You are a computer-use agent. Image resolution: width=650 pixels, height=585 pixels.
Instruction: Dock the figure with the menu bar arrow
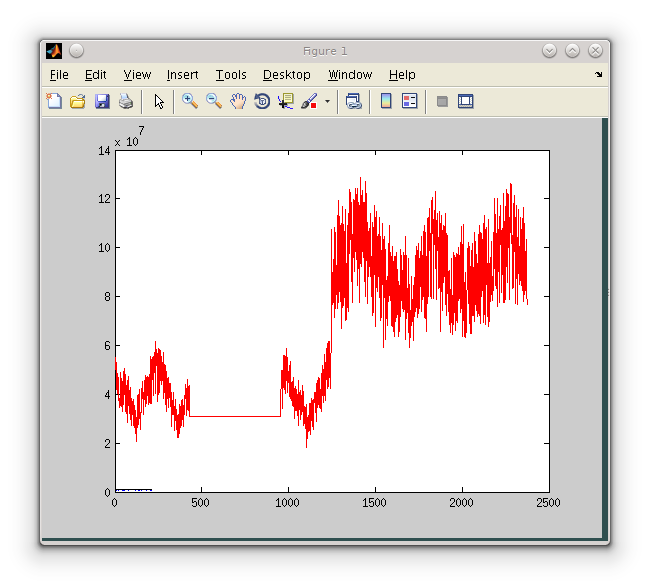click(x=598, y=75)
